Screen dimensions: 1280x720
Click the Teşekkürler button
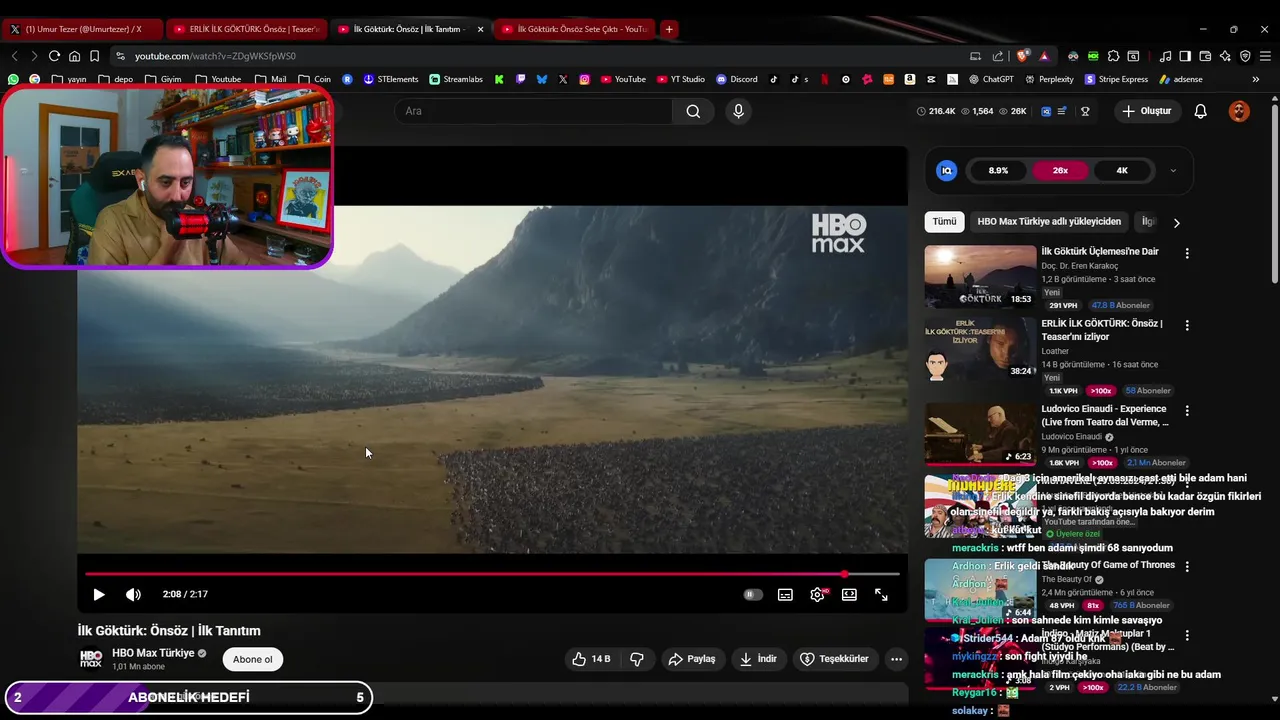coord(834,659)
